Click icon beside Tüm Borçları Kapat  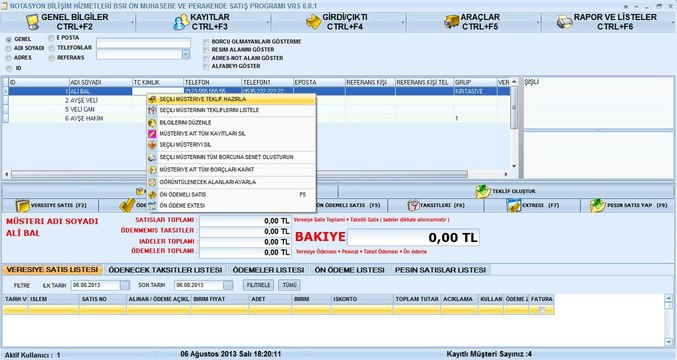click(152, 170)
